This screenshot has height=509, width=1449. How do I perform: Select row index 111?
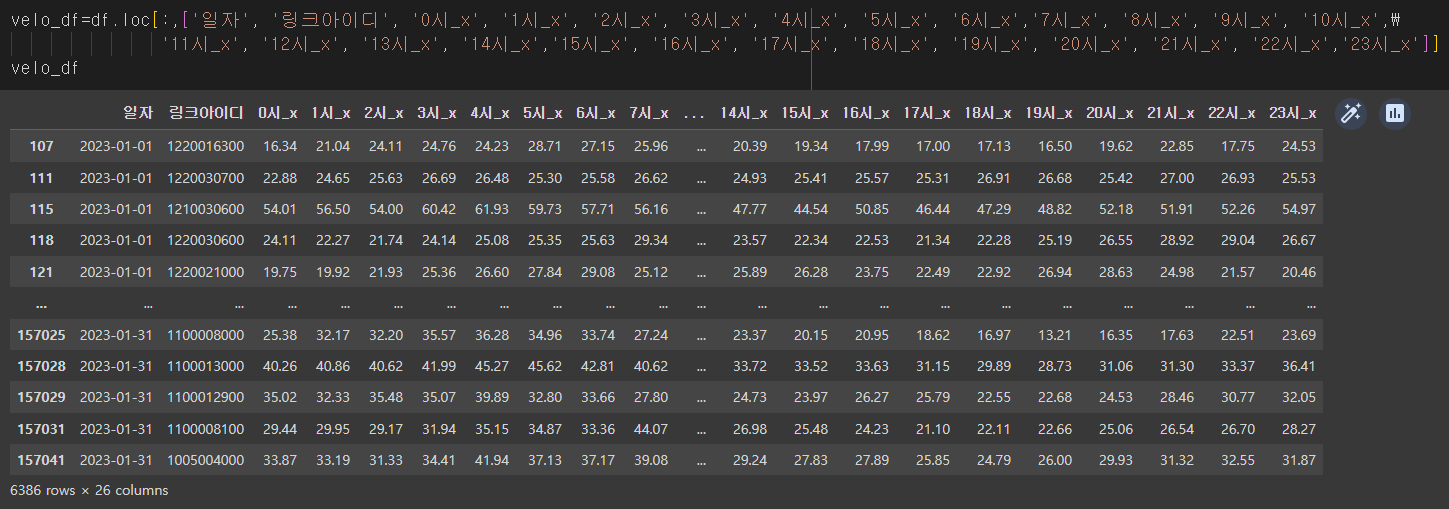pos(41,177)
